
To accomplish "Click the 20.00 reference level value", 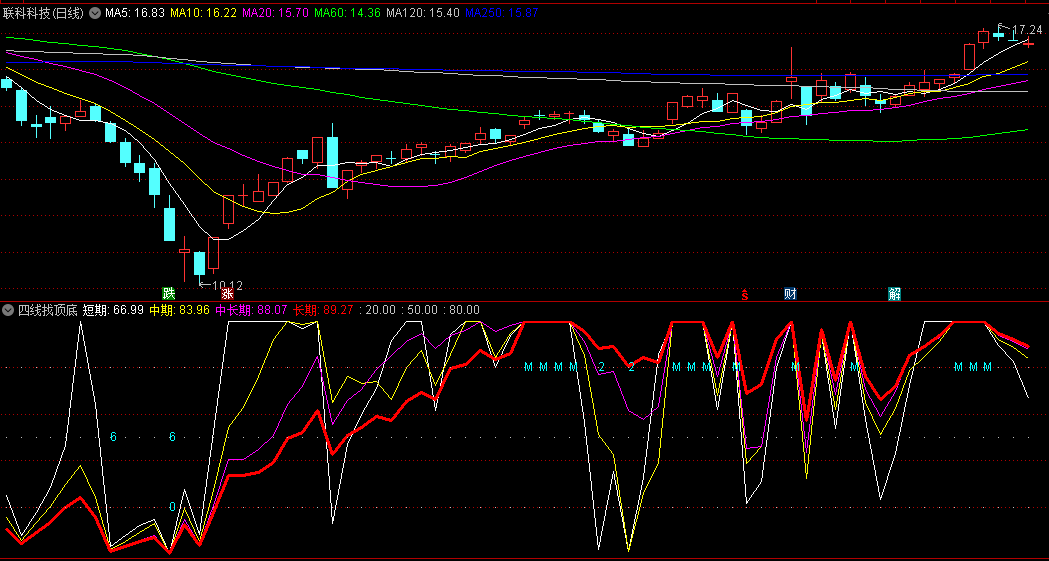I will 381,310.
